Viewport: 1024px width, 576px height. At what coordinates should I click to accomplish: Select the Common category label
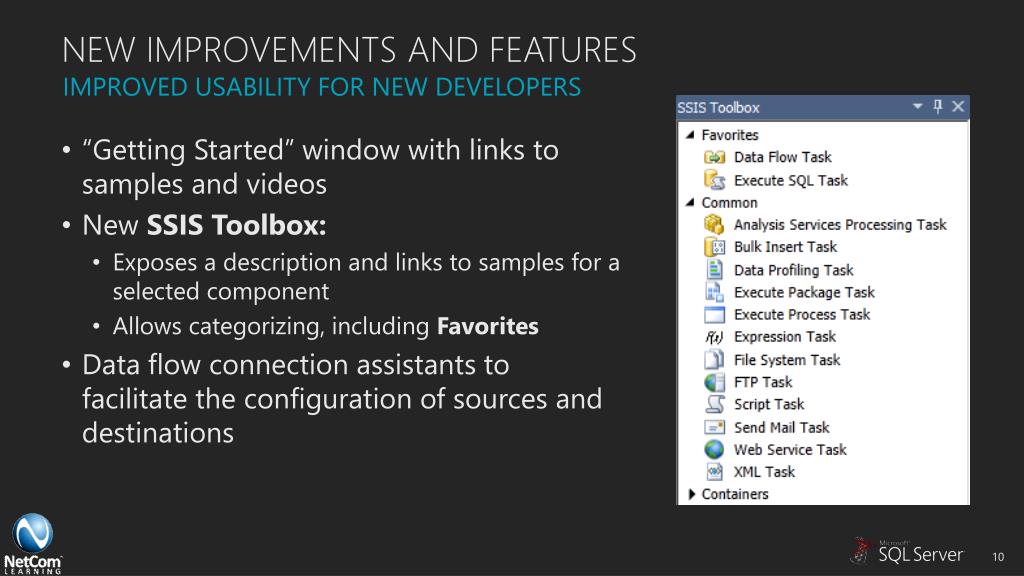[729, 203]
